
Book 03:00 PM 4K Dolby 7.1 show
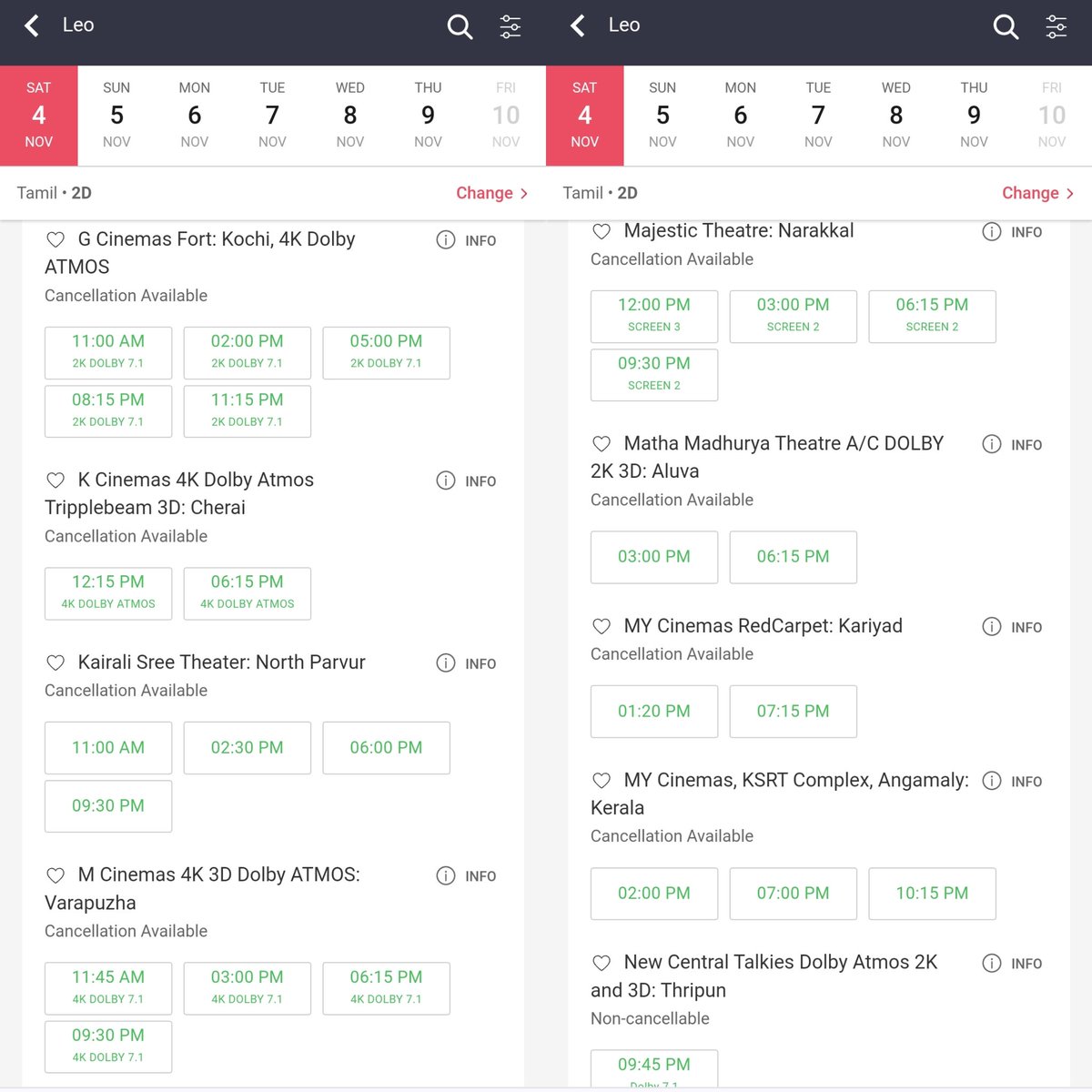pyautogui.click(x=248, y=988)
